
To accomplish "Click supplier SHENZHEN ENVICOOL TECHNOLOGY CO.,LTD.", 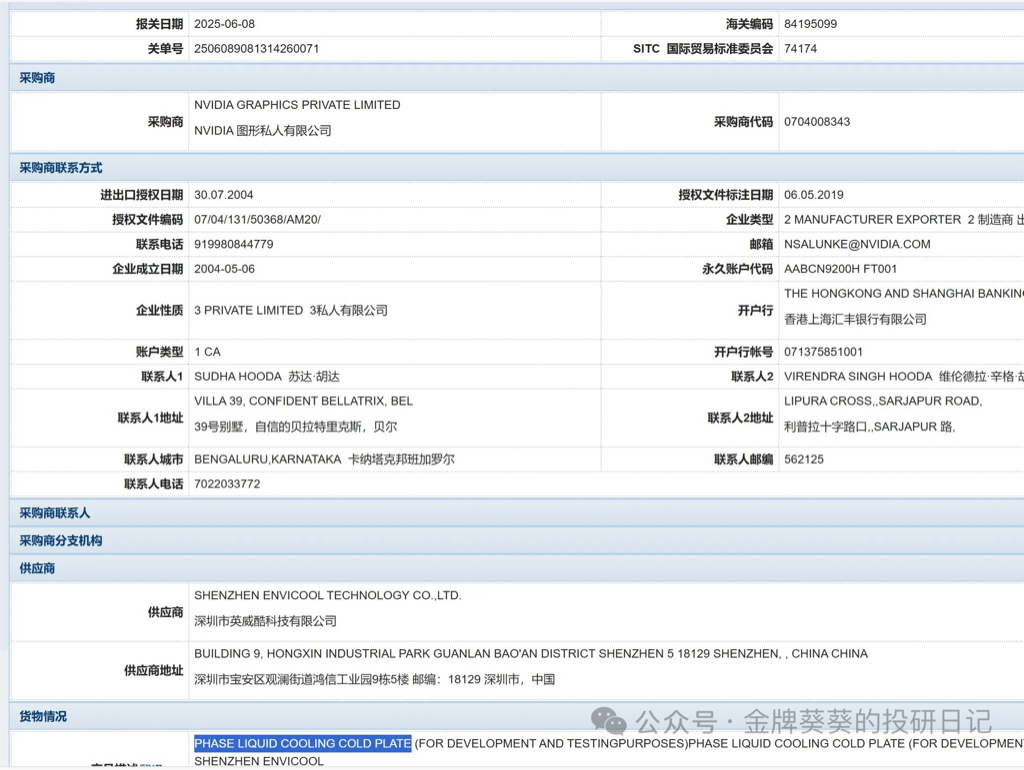I will [x=327, y=595].
